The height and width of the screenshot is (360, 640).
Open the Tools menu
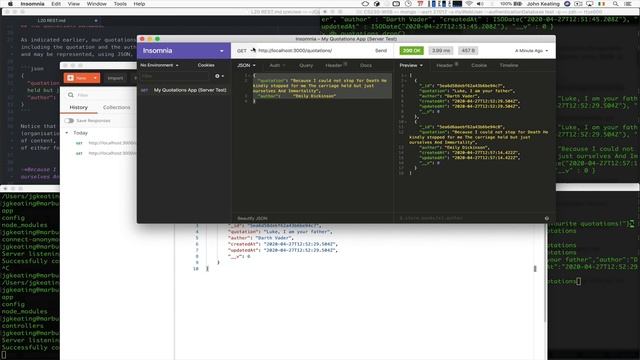pos(120,4)
